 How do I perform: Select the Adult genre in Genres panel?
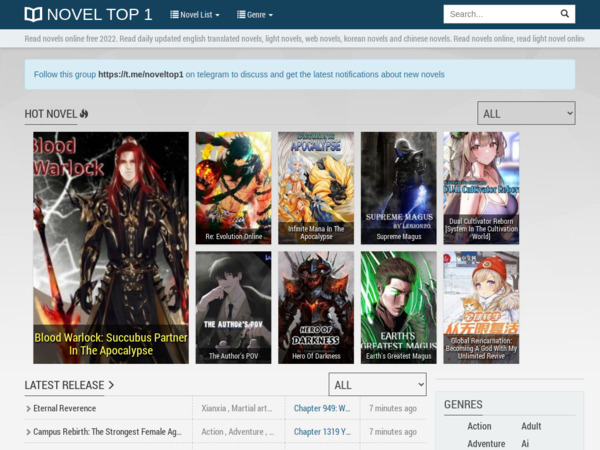(531, 426)
